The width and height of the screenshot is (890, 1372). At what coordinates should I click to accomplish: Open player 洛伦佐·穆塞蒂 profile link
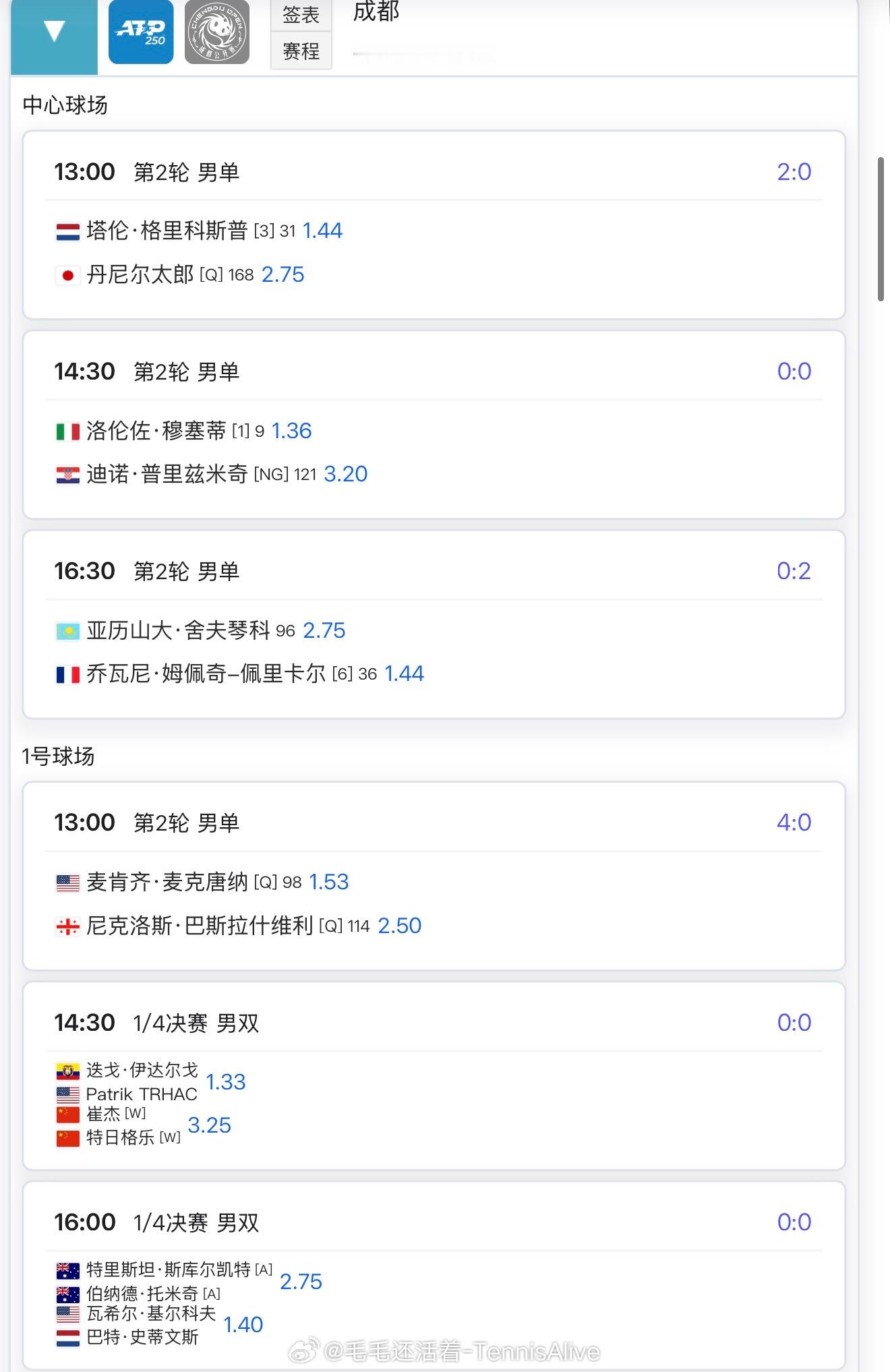(x=156, y=431)
